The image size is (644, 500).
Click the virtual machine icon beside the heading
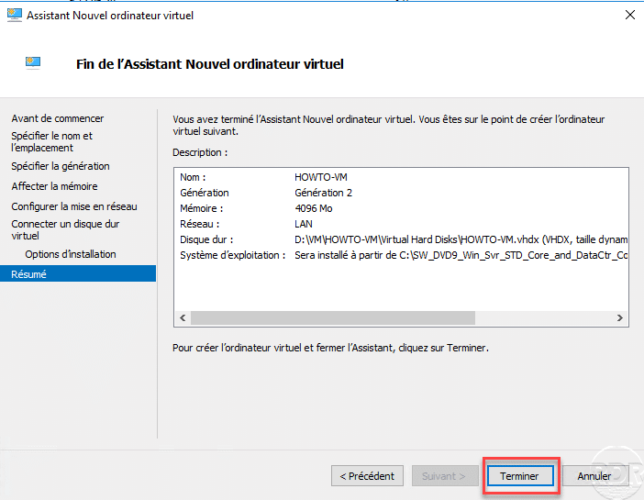pos(33,63)
